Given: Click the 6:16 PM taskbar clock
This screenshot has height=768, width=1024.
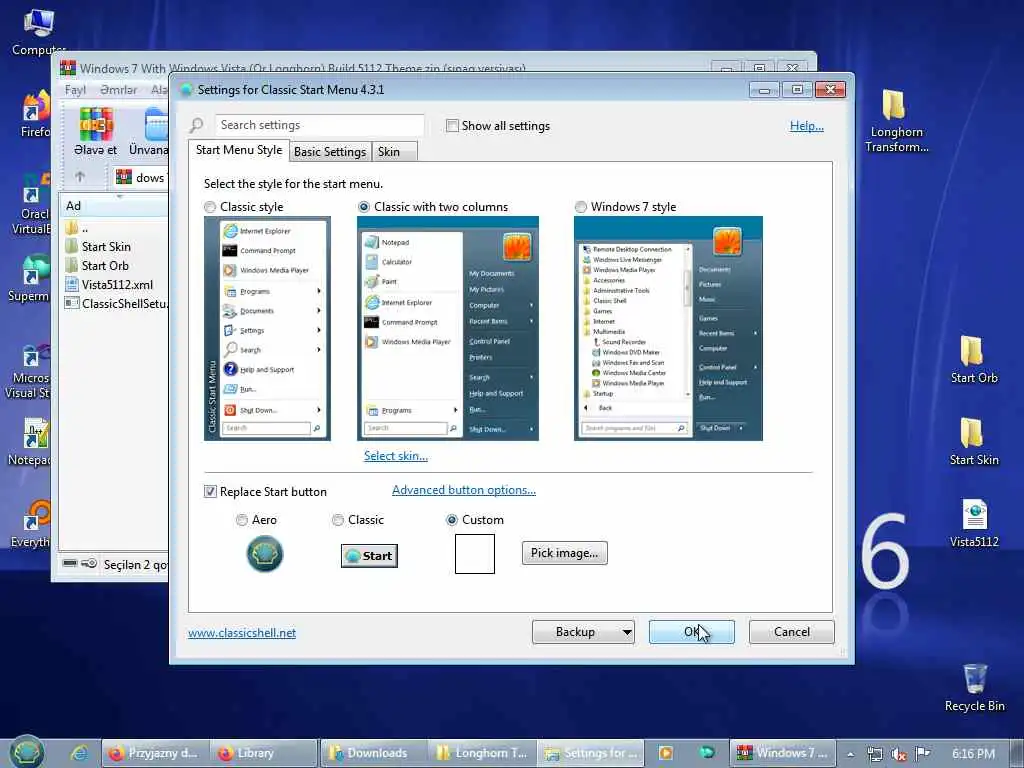Looking at the screenshot, I should pos(973,754).
